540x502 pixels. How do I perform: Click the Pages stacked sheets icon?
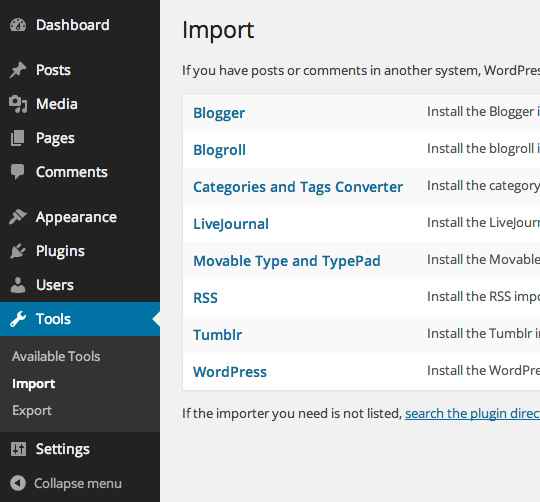tap(18, 138)
